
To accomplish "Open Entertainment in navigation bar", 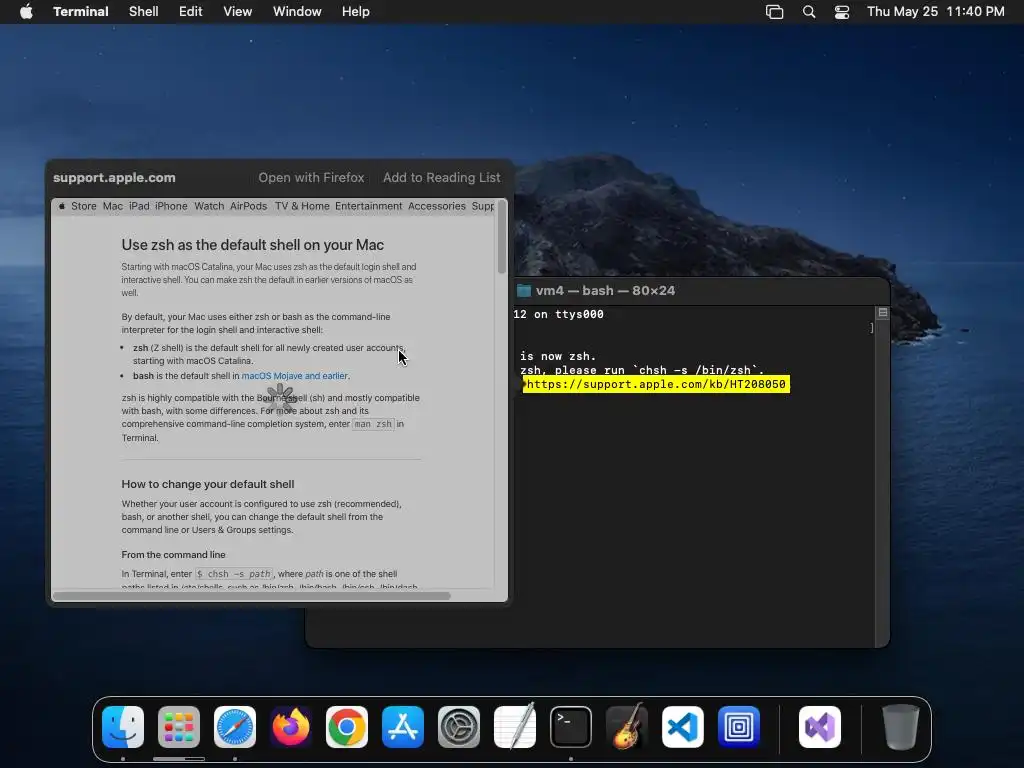I will point(369,206).
